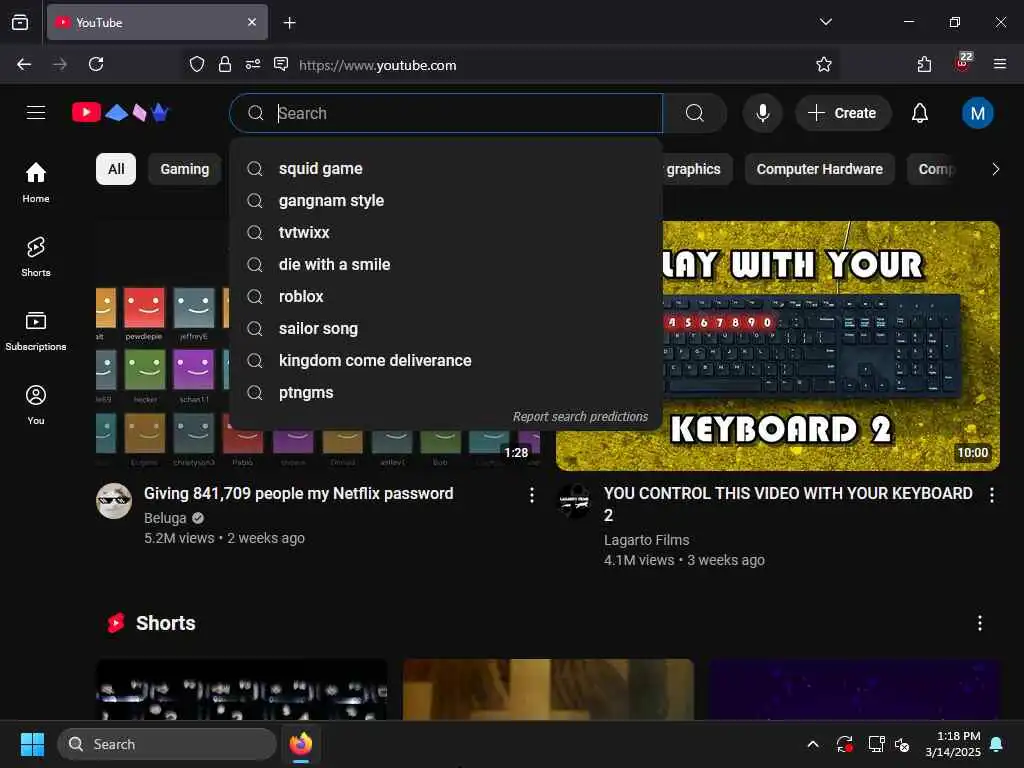Image resolution: width=1024 pixels, height=768 pixels.
Task: Open the muted volume tray icon
Action: [902, 744]
